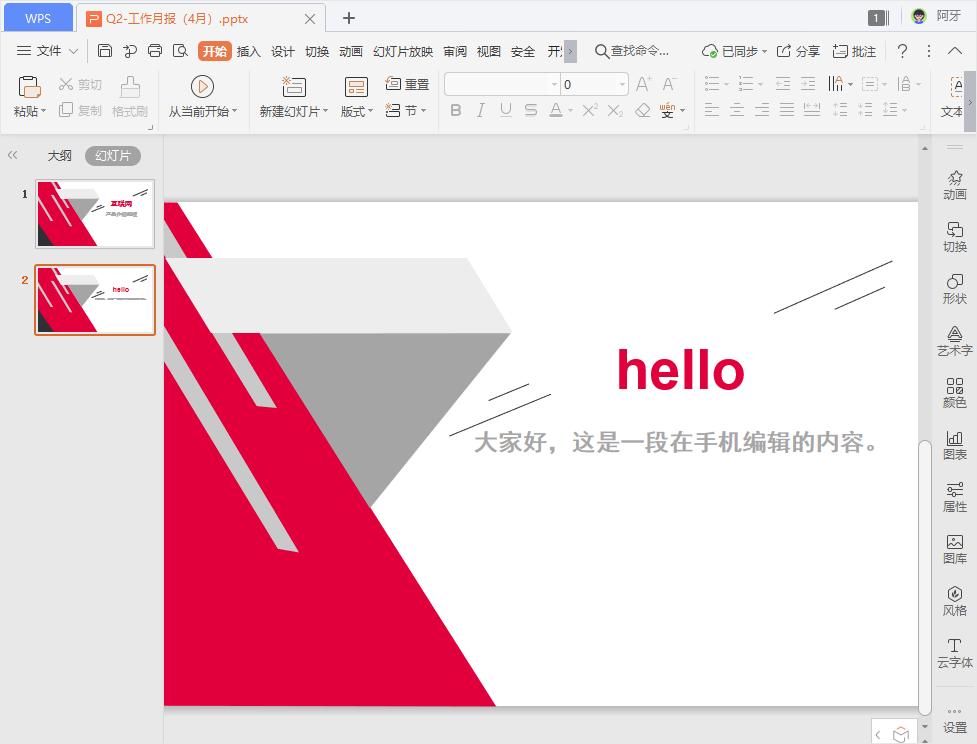Open Print Preview icon

tap(180, 51)
